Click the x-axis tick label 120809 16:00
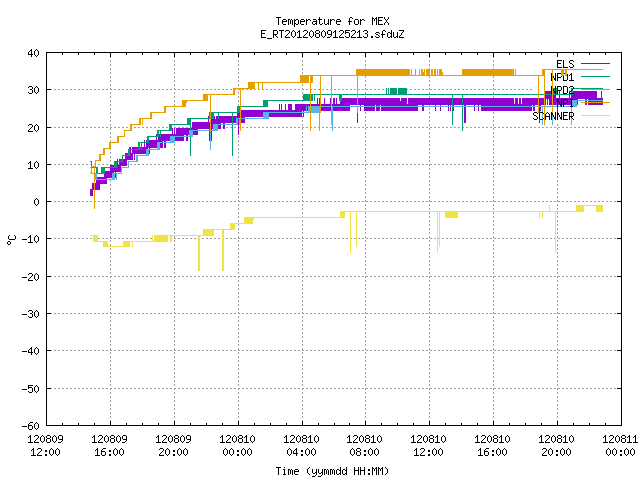The image size is (640, 480). [109, 446]
